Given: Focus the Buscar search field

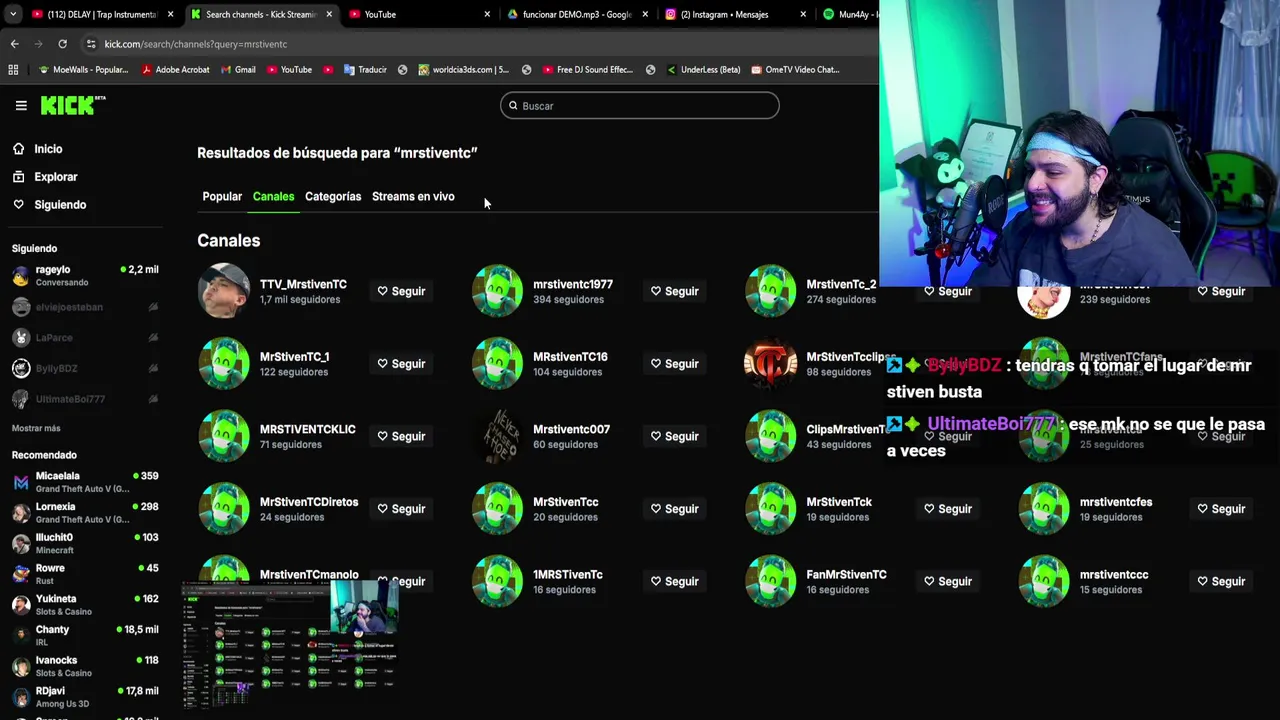Looking at the screenshot, I should [639, 106].
